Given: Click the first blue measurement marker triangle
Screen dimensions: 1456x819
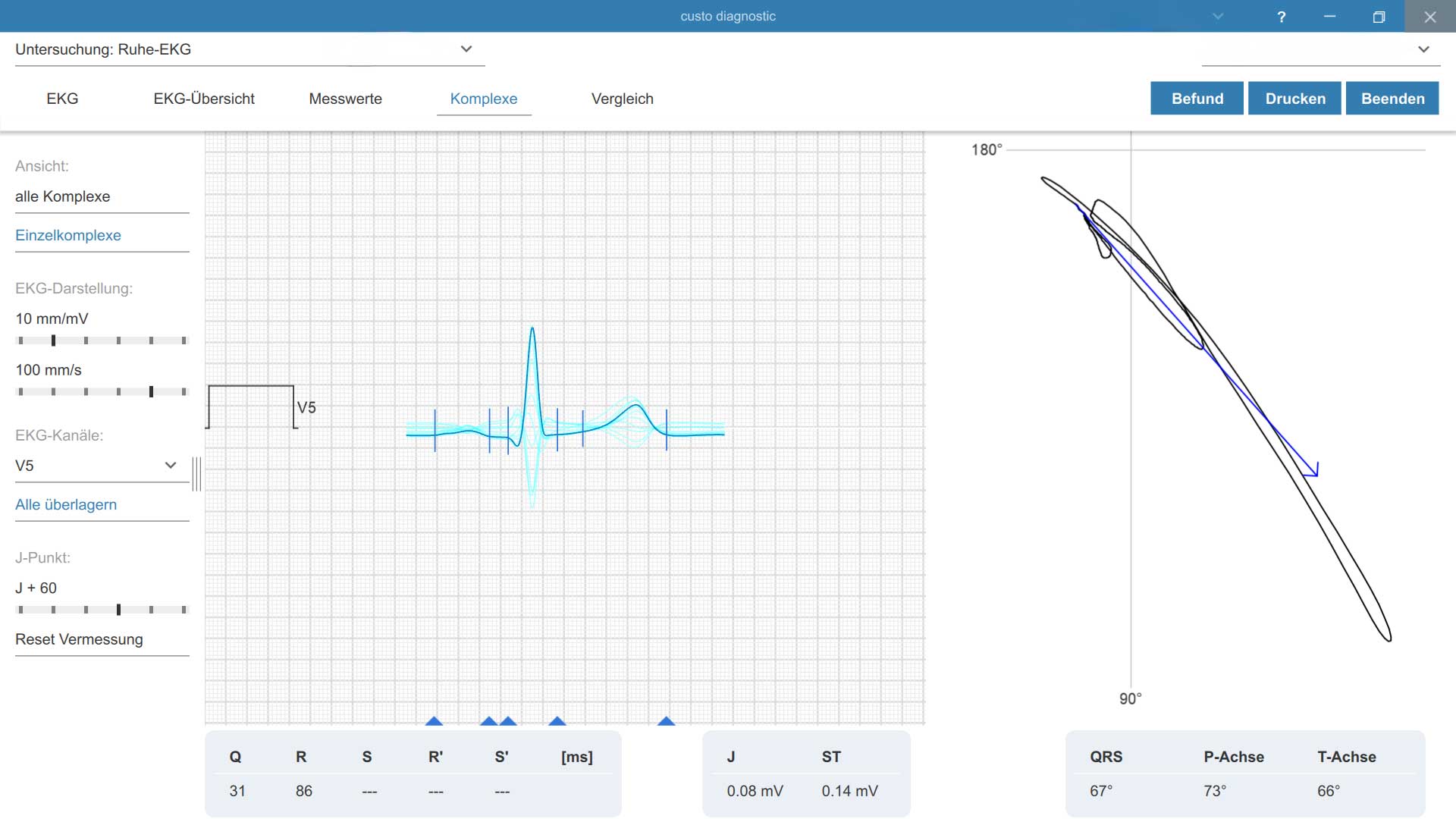Looking at the screenshot, I should [434, 721].
